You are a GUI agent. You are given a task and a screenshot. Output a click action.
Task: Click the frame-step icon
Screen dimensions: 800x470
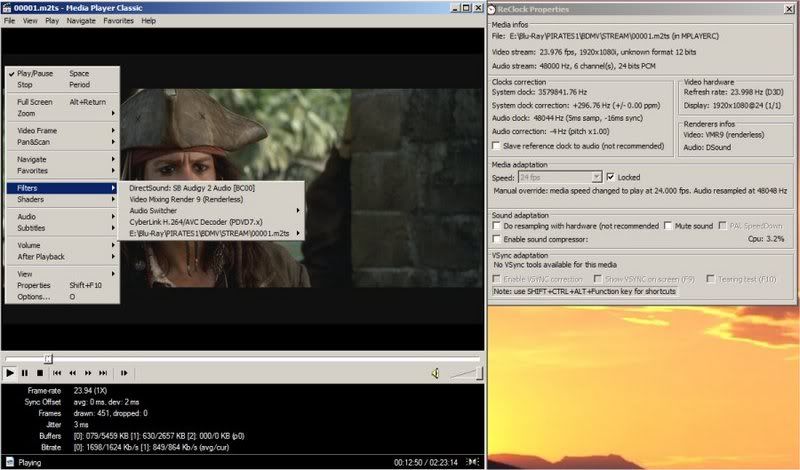point(124,373)
